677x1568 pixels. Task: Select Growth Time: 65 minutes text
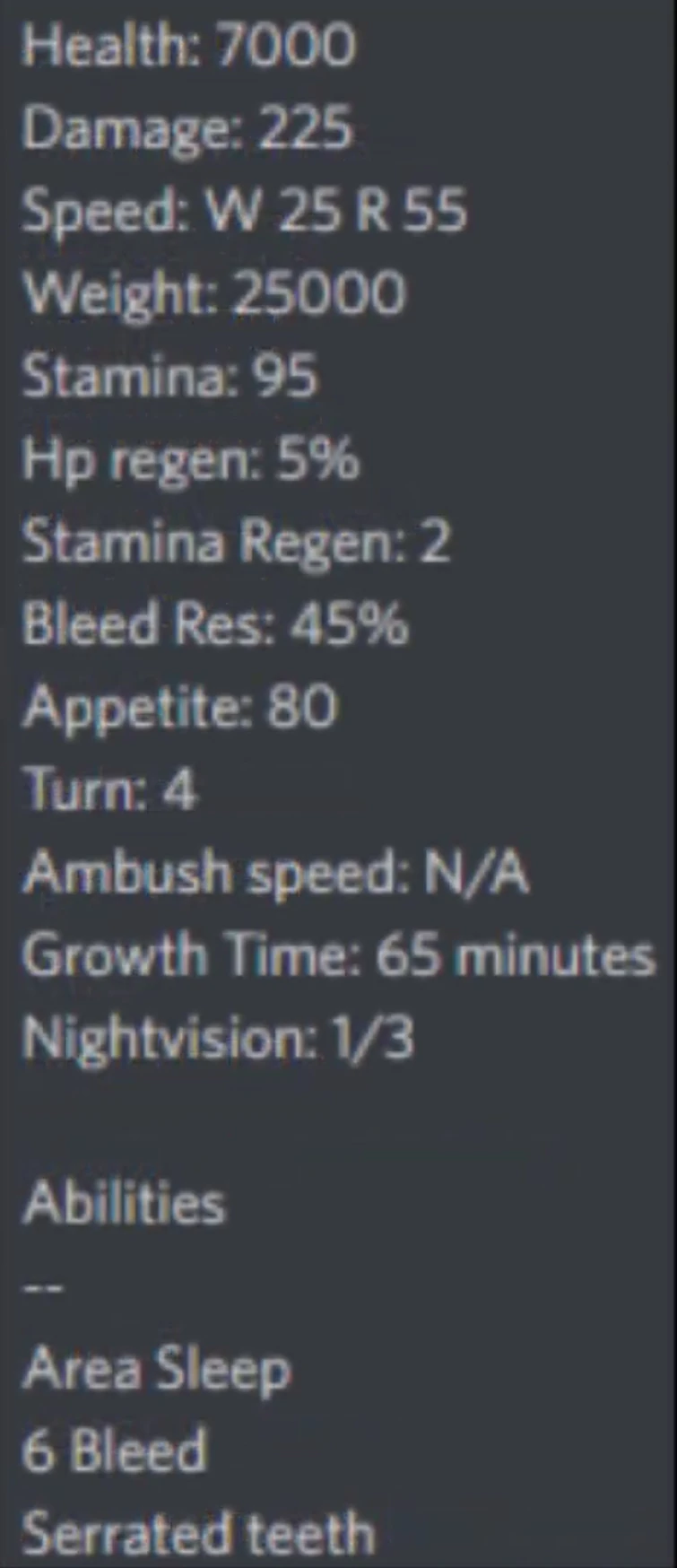(339, 954)
